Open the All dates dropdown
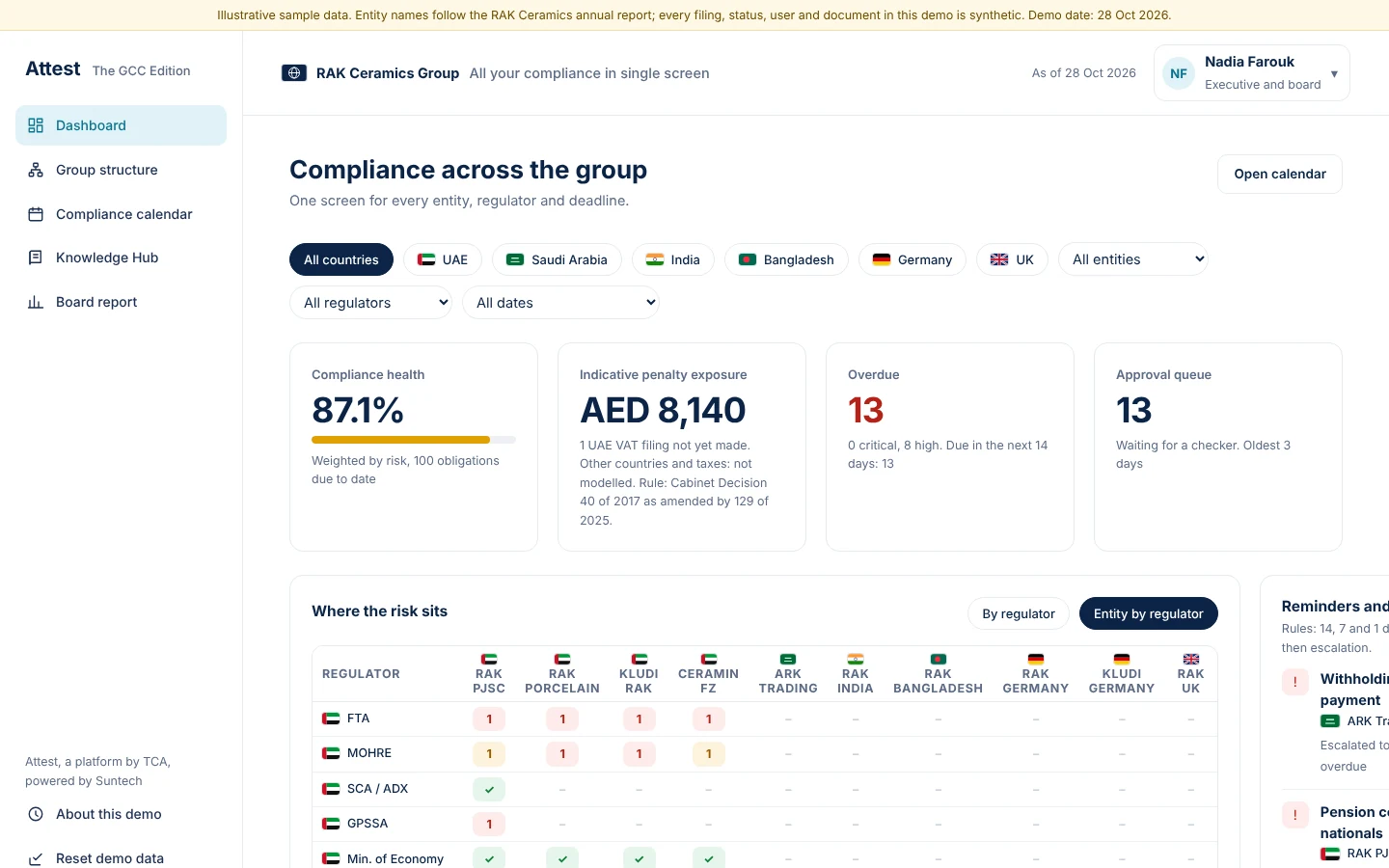 [x=561, y=303]
